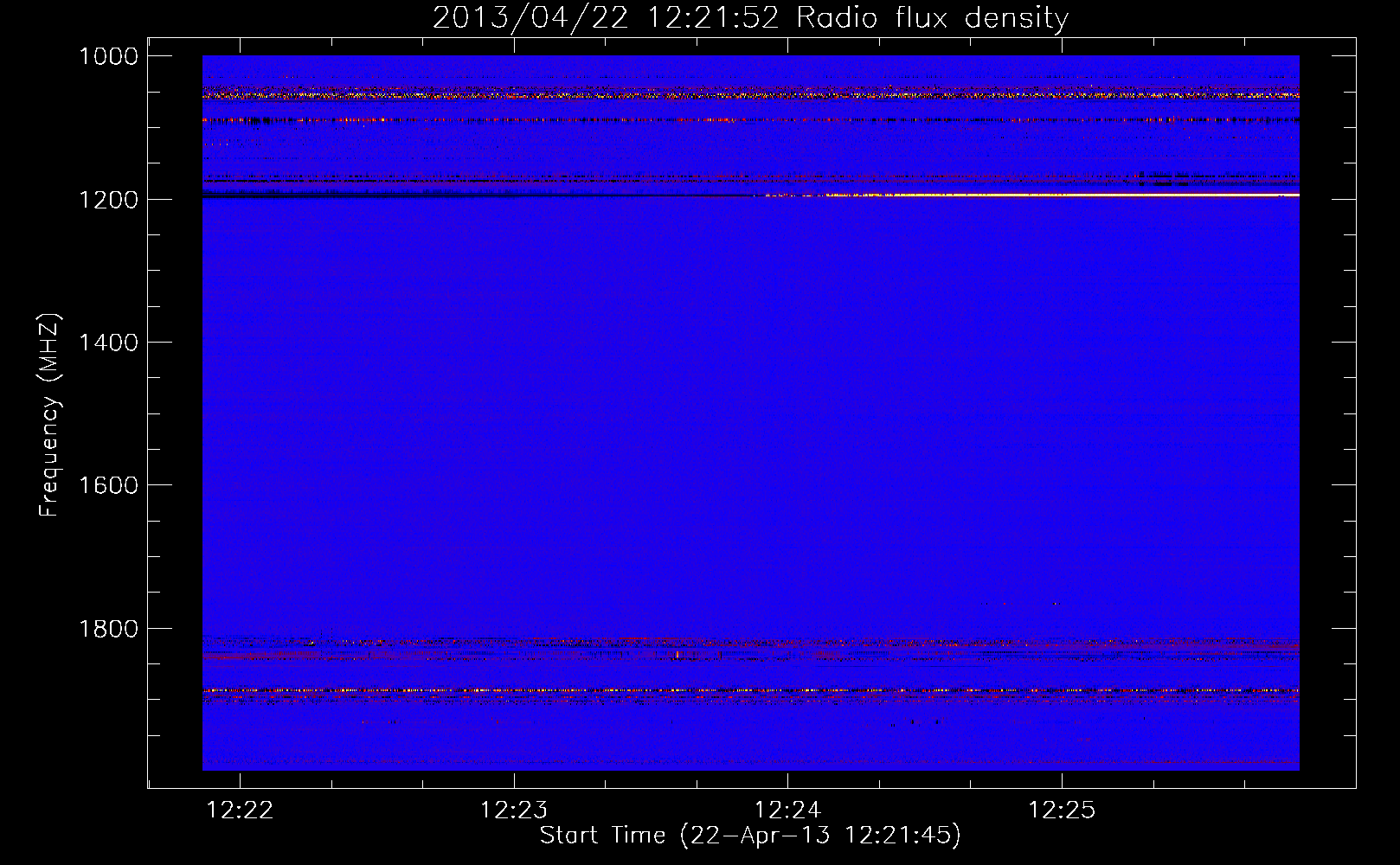
Task: Click the frequency tick label '1000'
Action: (x=109, y=56)
